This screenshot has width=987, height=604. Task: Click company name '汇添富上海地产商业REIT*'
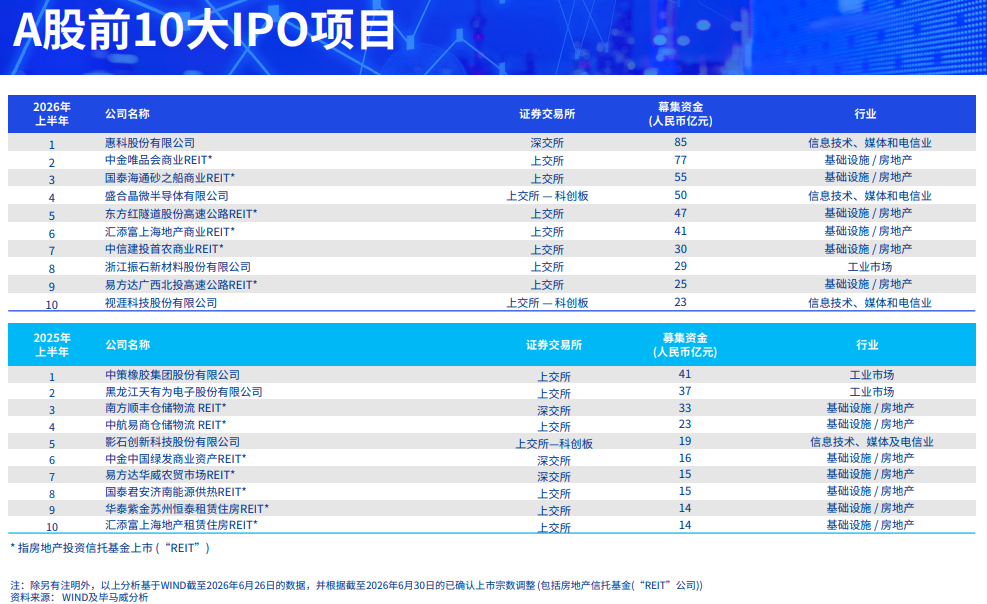tap(170, 232)
